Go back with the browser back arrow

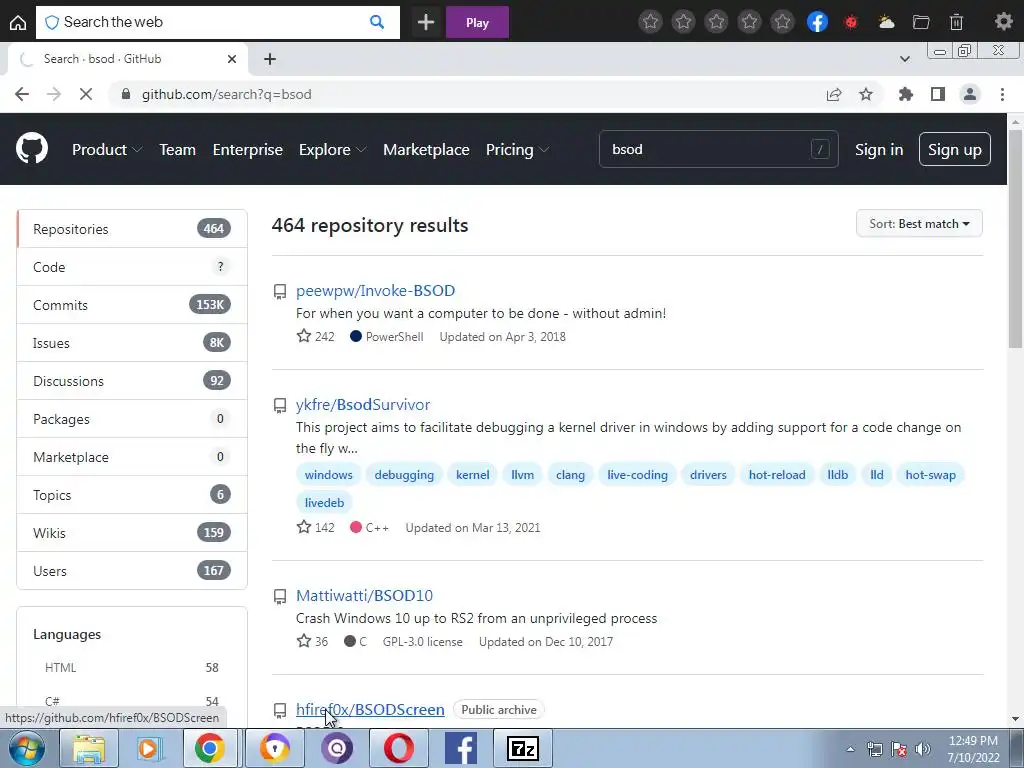[x=22, y=94]
